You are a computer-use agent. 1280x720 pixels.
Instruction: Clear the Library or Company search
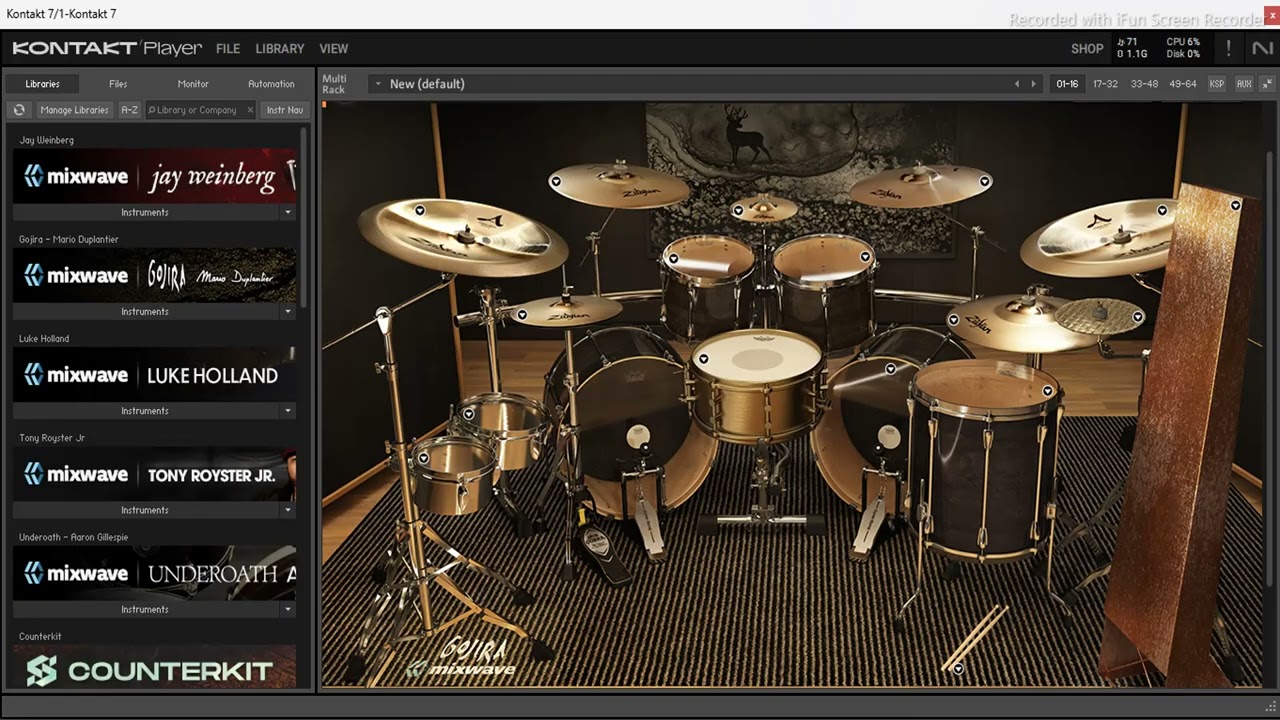click(250, 110)
